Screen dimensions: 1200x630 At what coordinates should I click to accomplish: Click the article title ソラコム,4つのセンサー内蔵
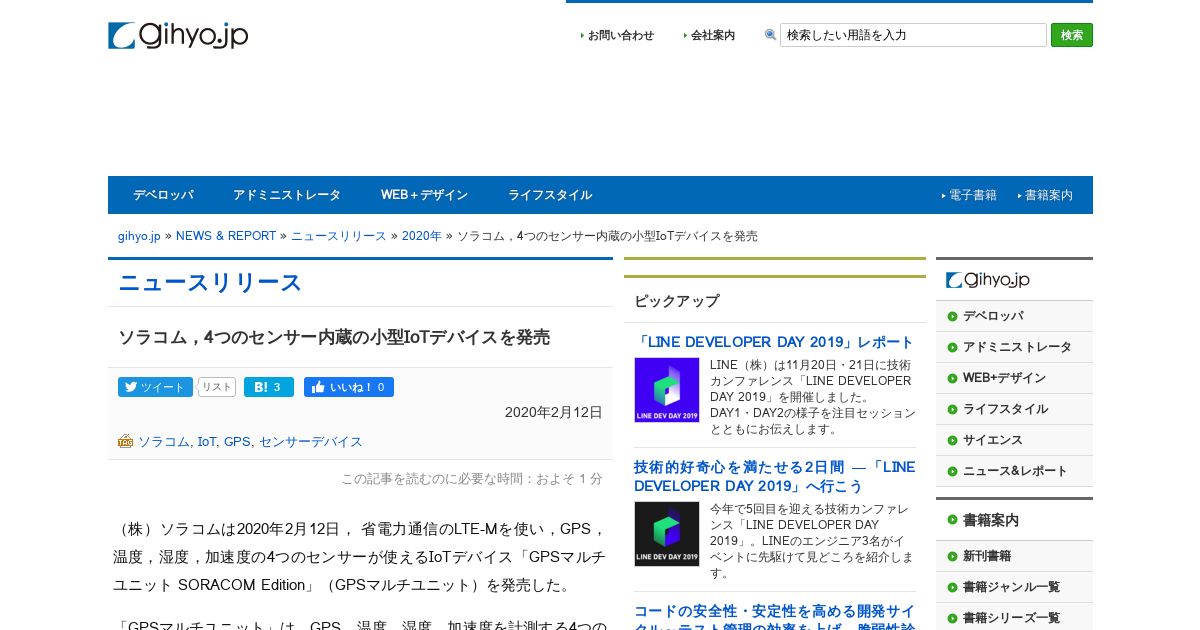(334, 338)
